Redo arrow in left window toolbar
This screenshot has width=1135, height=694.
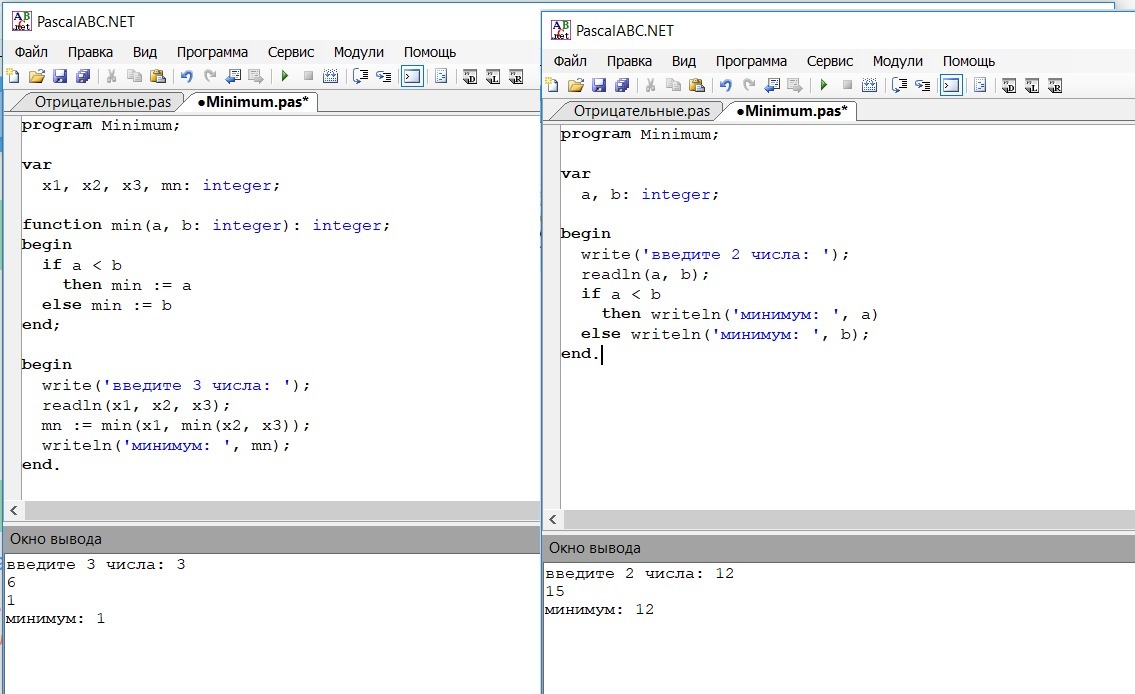tap(210, 76)
